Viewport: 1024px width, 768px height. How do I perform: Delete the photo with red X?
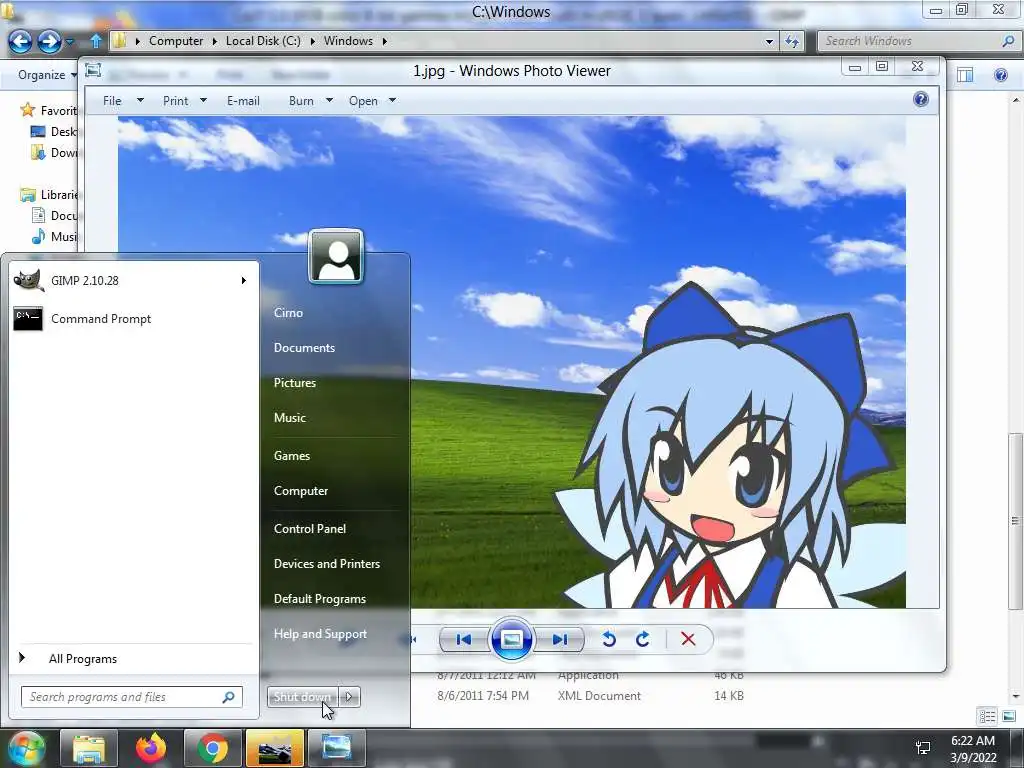click(x=688, y=639)
